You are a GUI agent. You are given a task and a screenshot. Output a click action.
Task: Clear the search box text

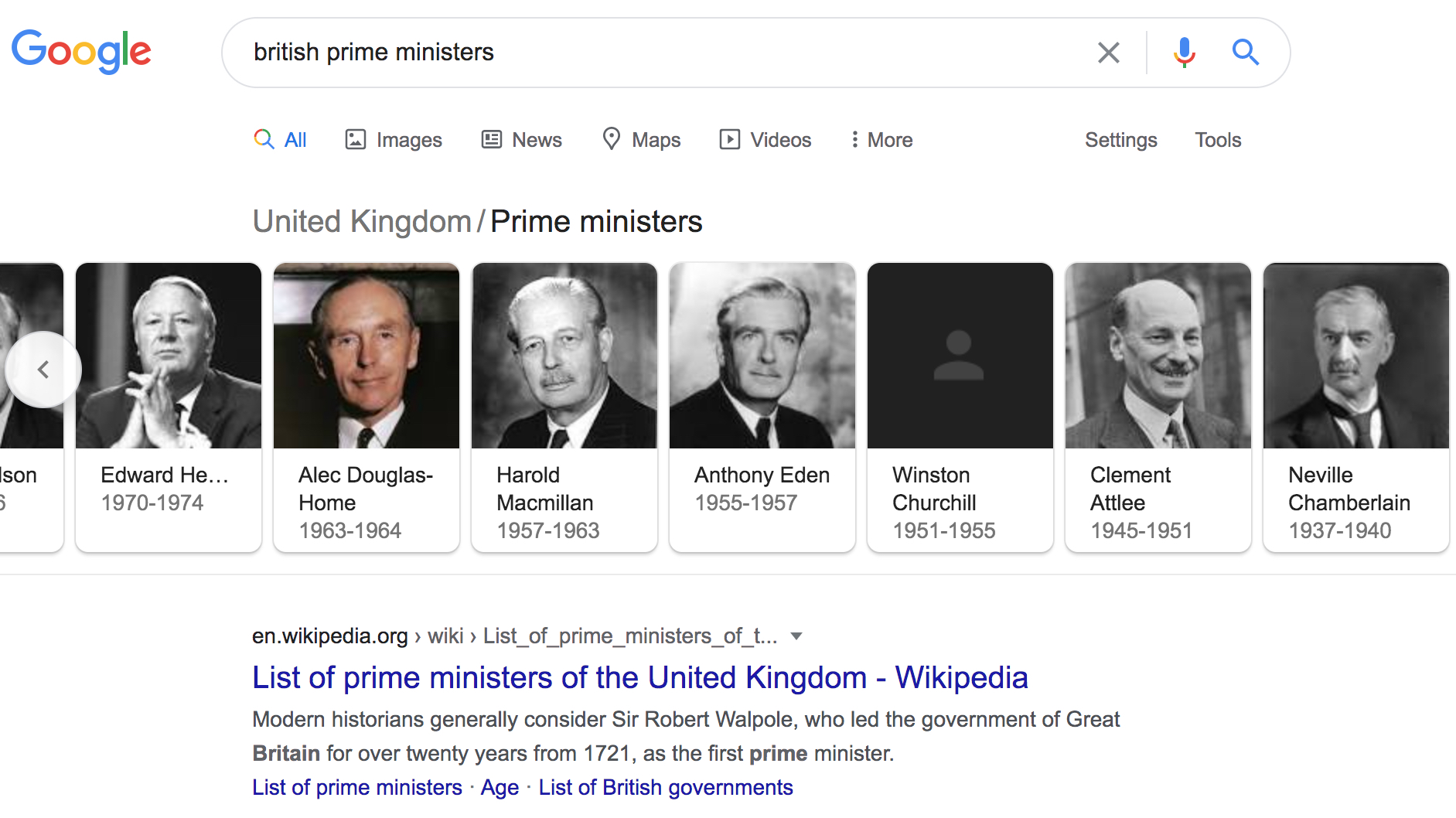(x=1108, y=53)
